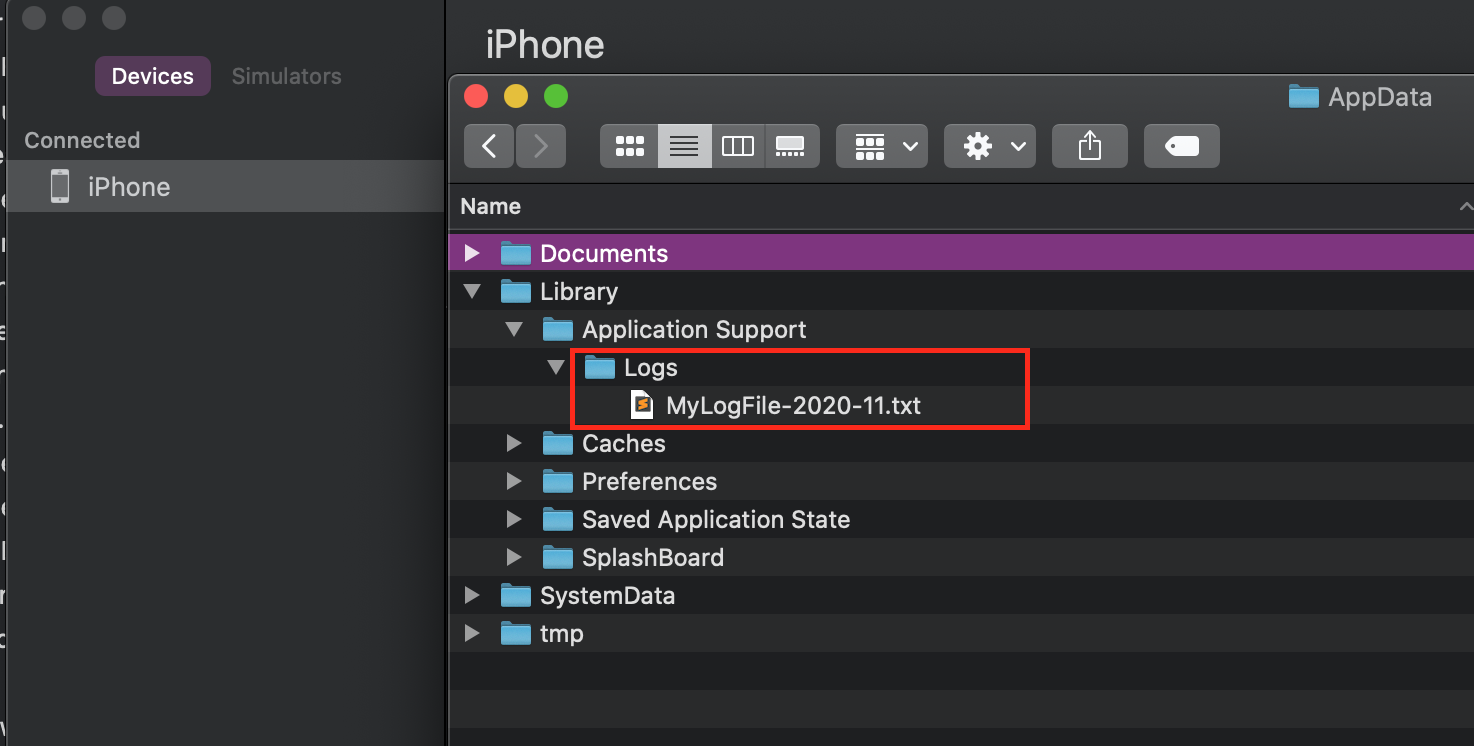The width and height of the screenshot is (1474, 746).
Task: Switch Finder to list view
Action: (x=684, y=146)
